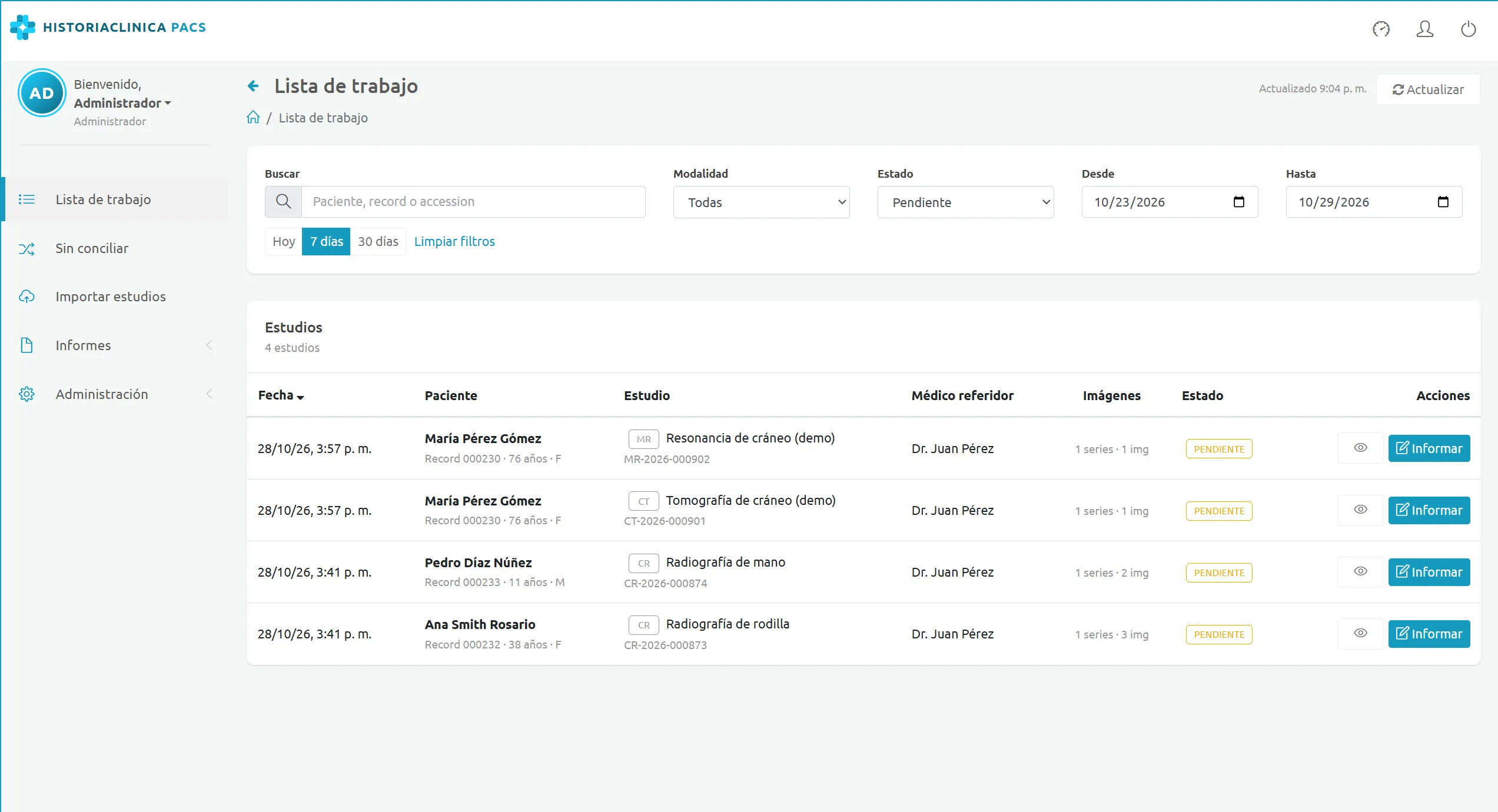This screenshot has height=812, width=1498.
Task: Expand the Informes sidebar chevron
Action: [x=209, y=345]
